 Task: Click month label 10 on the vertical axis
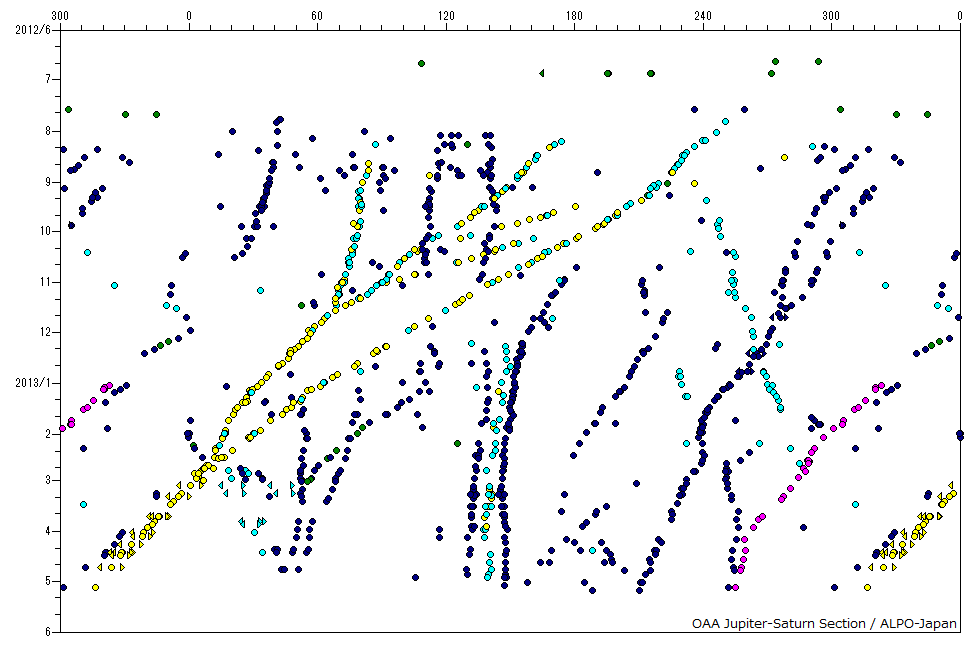click(45, 231)
